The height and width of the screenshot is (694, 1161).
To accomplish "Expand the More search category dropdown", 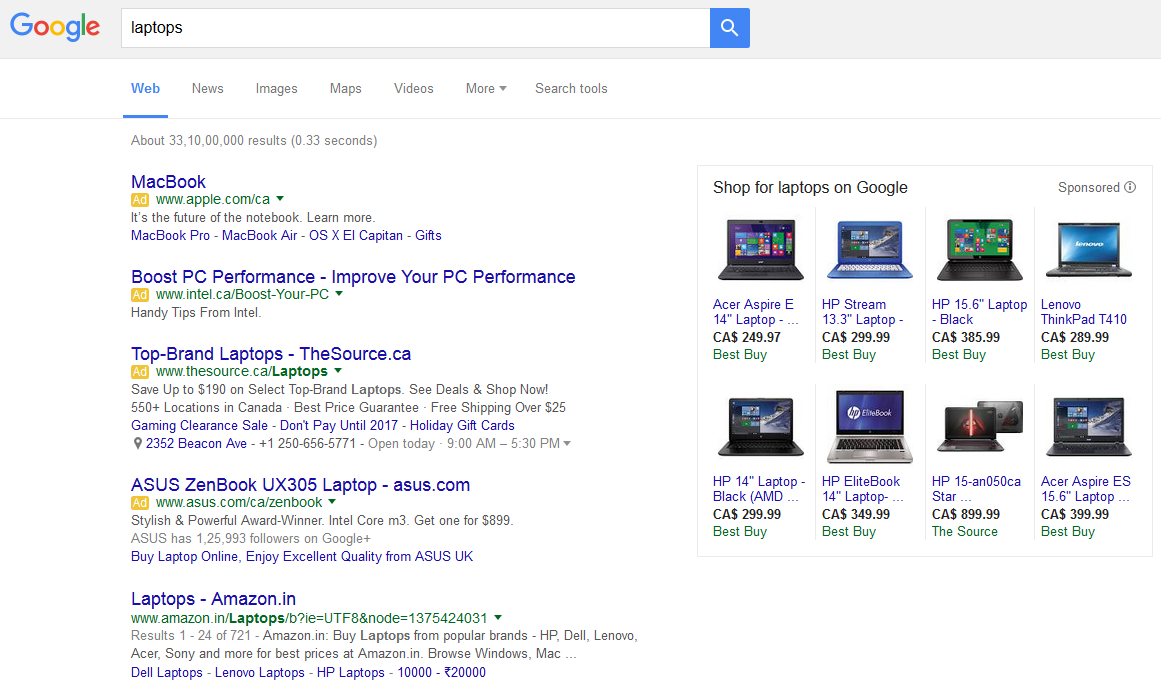I will click(x=485, y=88).
